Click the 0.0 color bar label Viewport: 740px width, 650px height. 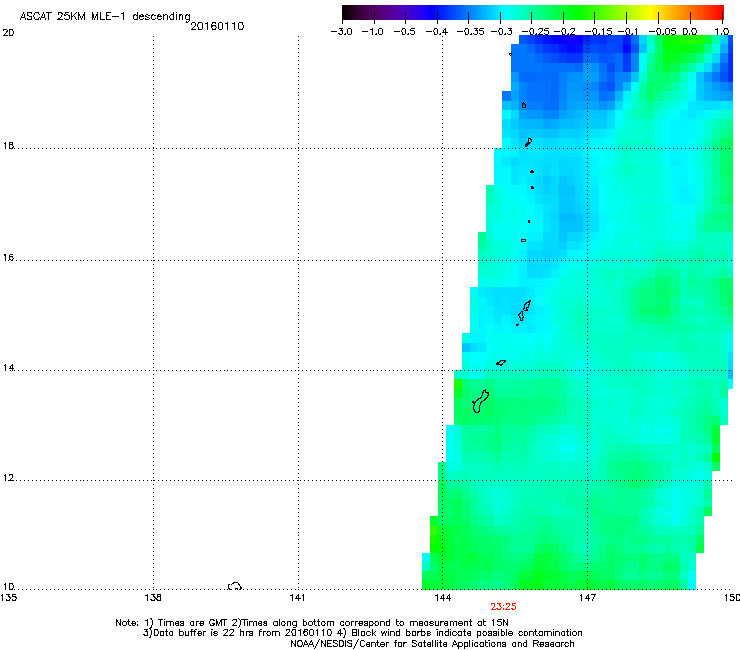(x=690, y=32)
